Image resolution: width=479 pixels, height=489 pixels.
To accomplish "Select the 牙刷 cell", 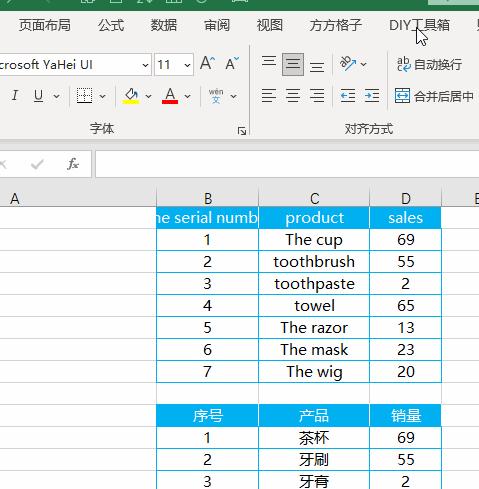I will (314, 460).
